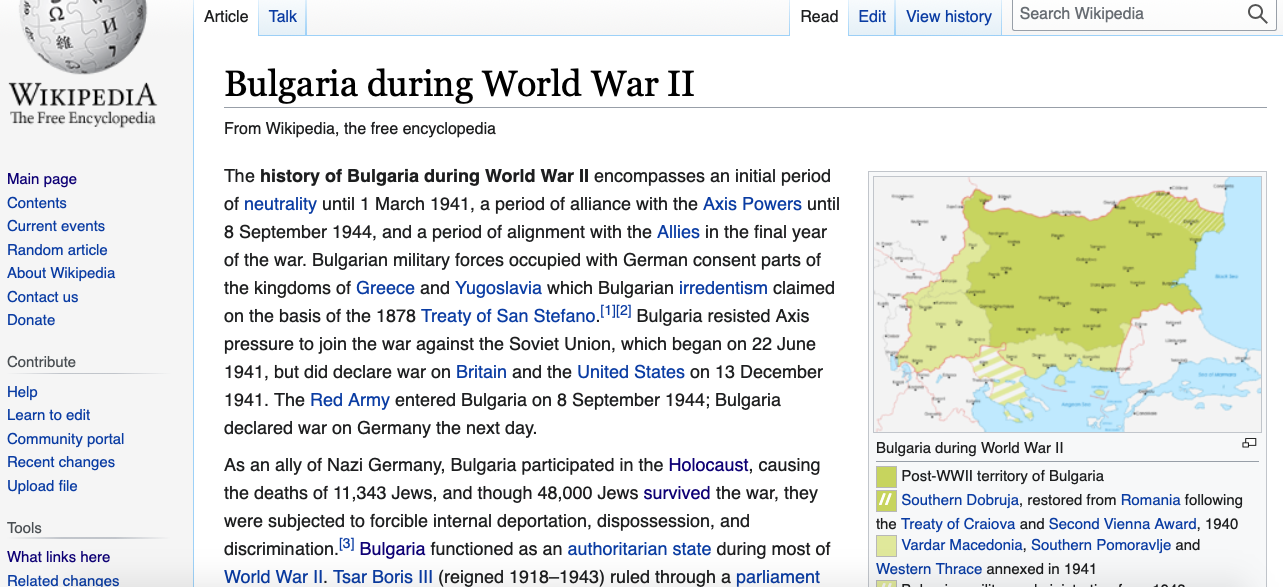
Task: Open Treaty of San Stefano link
Action: [x=508, y=316]
